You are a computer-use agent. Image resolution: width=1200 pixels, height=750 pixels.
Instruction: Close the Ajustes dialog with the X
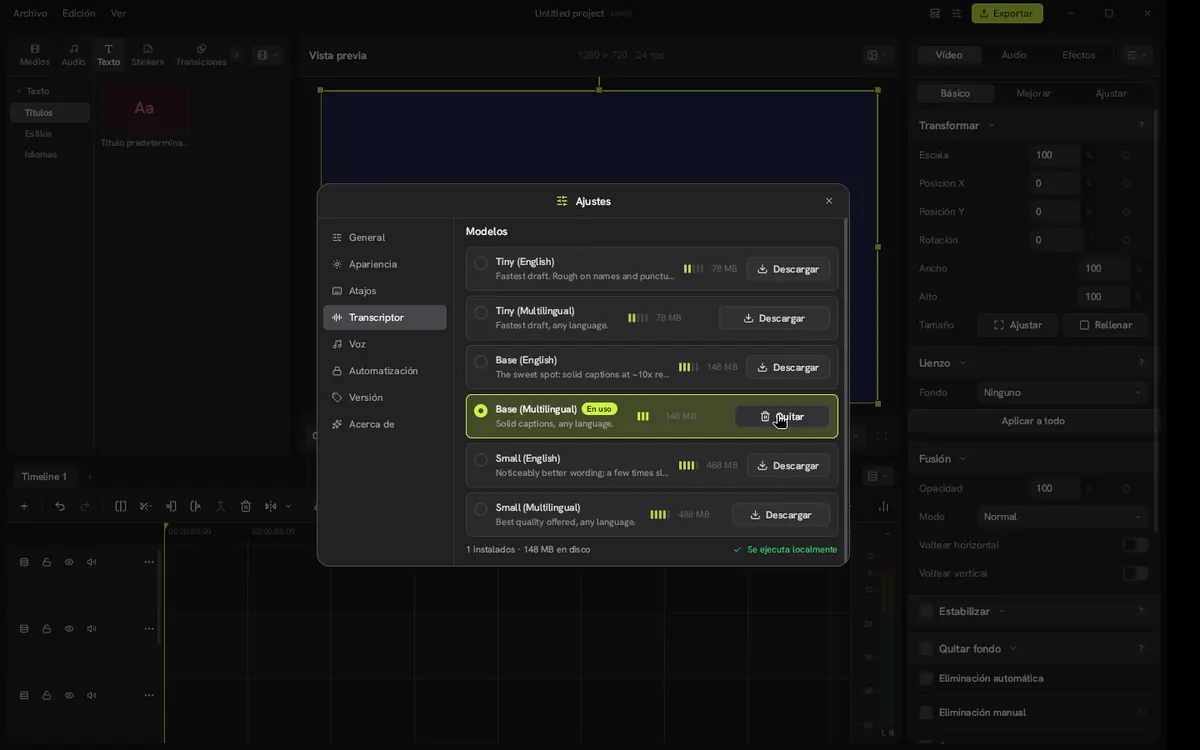[829, 201]
